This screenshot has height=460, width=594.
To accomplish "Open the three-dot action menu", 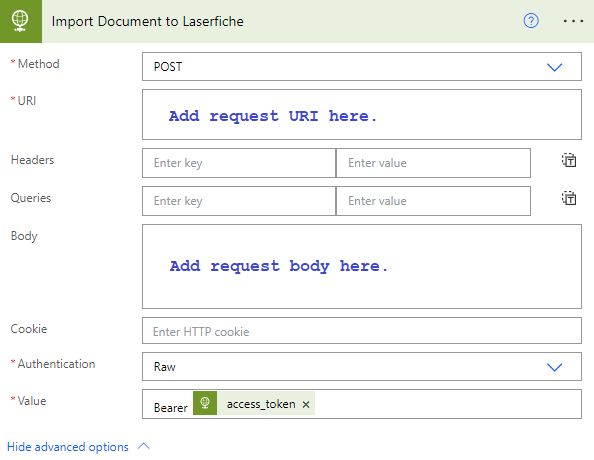I will pyautogui.click(x=573, y=21).
